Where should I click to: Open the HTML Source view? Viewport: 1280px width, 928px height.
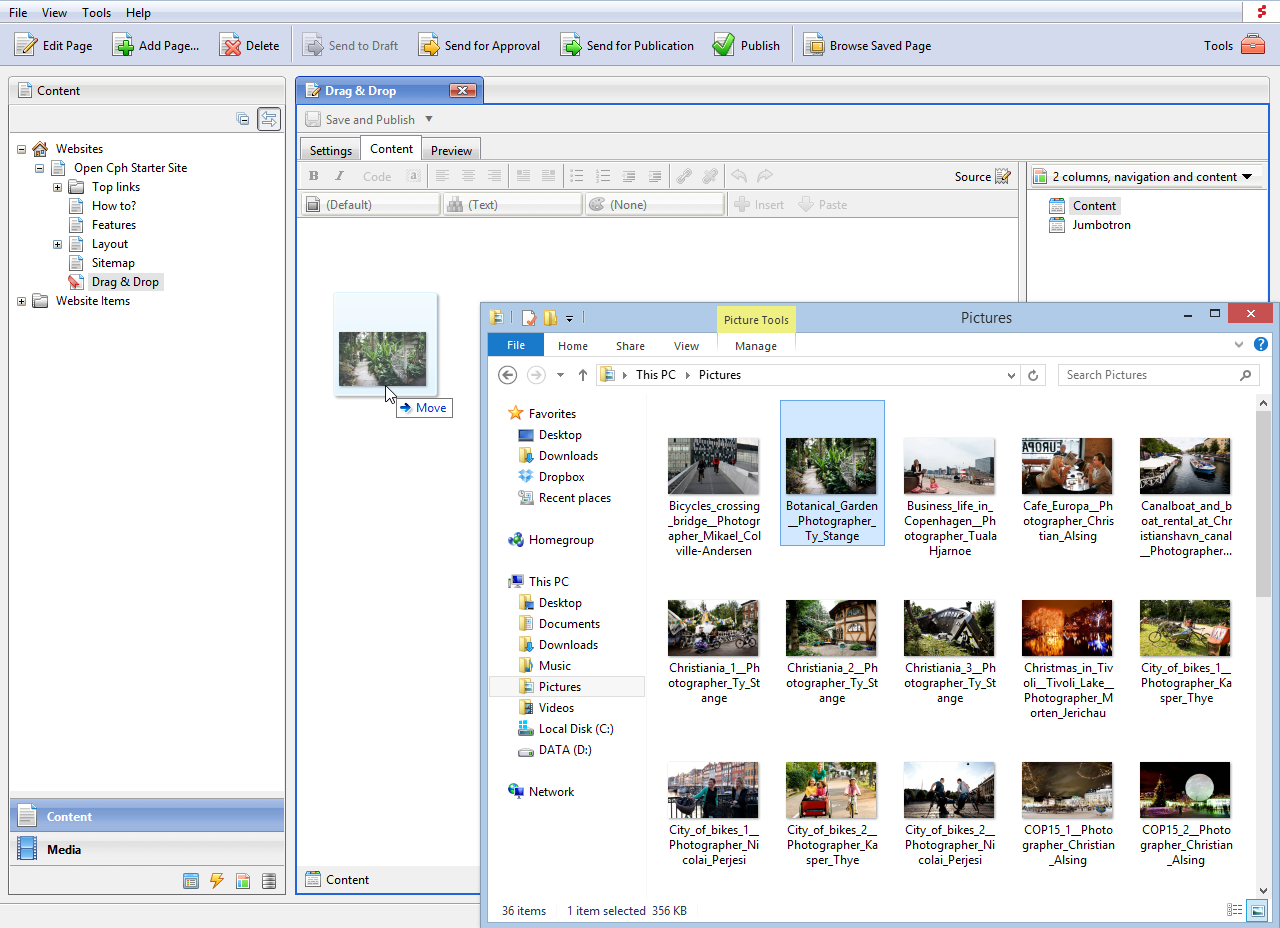[x=972, y=175]
